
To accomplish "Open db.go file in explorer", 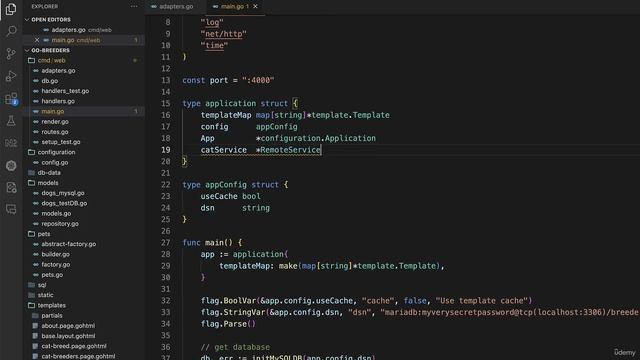I will [x=49, y=81].
